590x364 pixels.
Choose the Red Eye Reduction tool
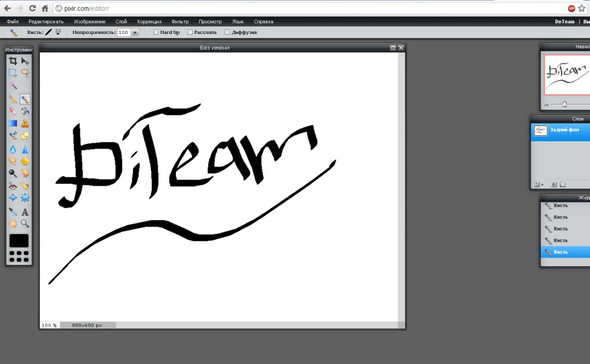point(13,186)
